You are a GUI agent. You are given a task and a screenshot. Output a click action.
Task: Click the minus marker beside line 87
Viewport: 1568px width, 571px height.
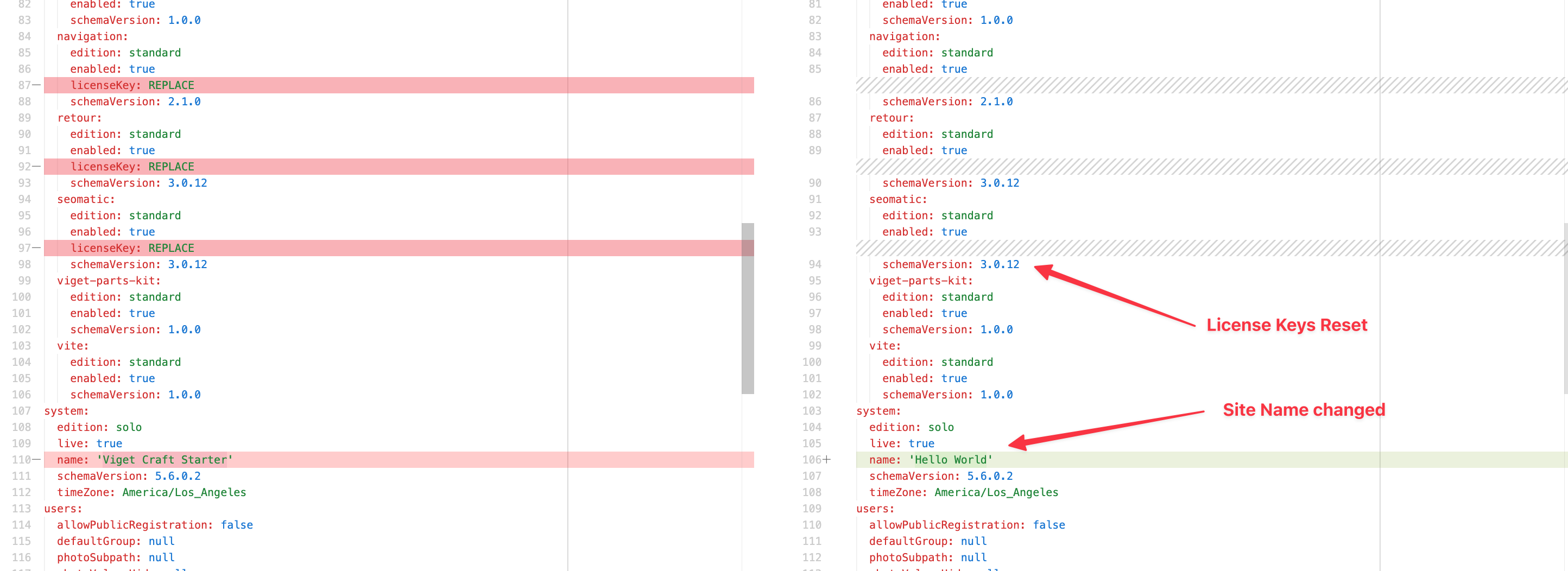click(36, 85)
